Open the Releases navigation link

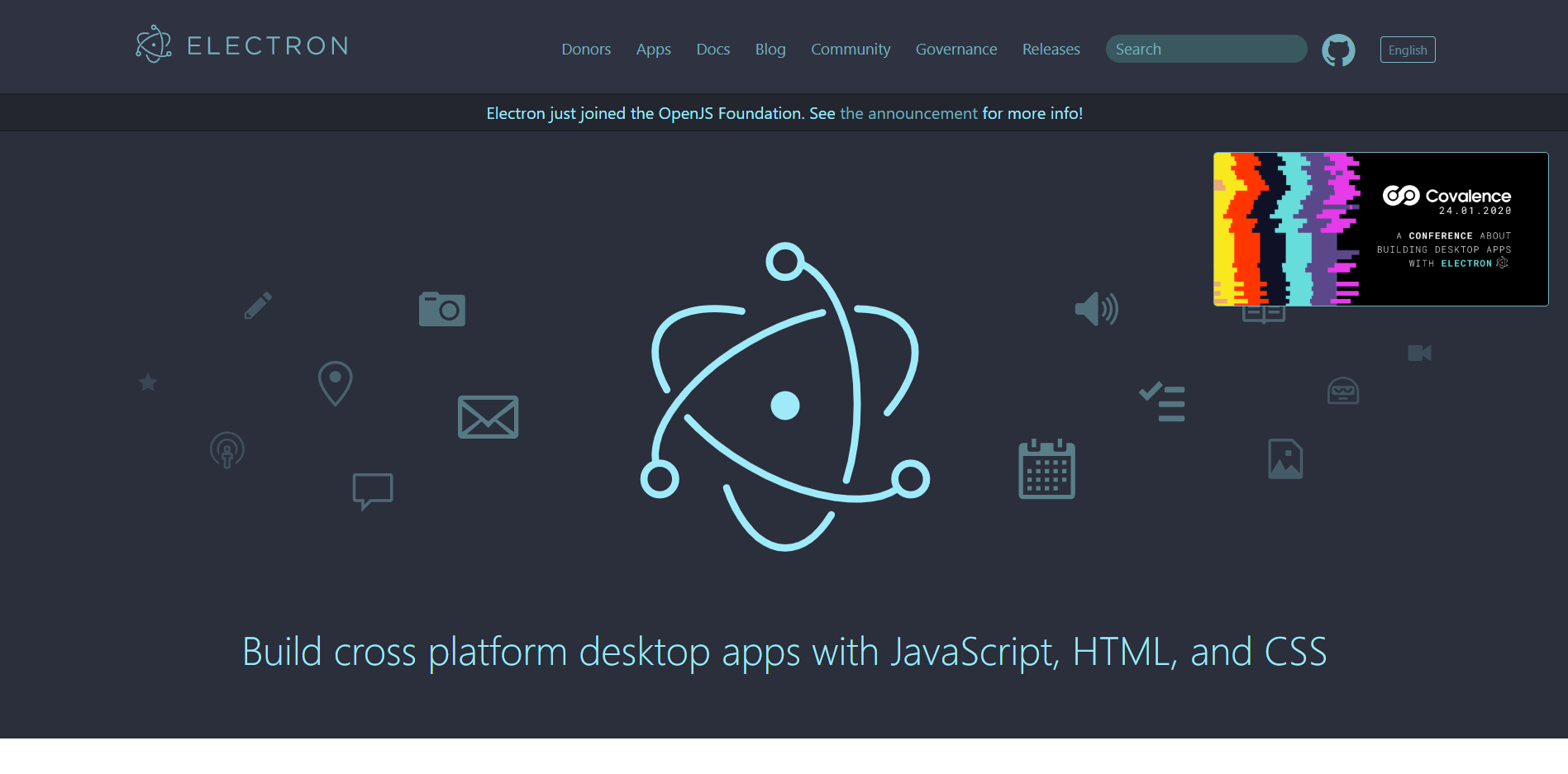point(1051,50)
